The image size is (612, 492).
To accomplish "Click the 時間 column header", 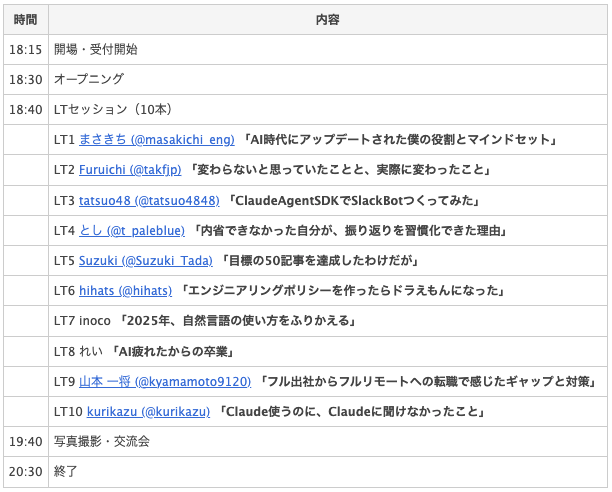I will (25, 18).
